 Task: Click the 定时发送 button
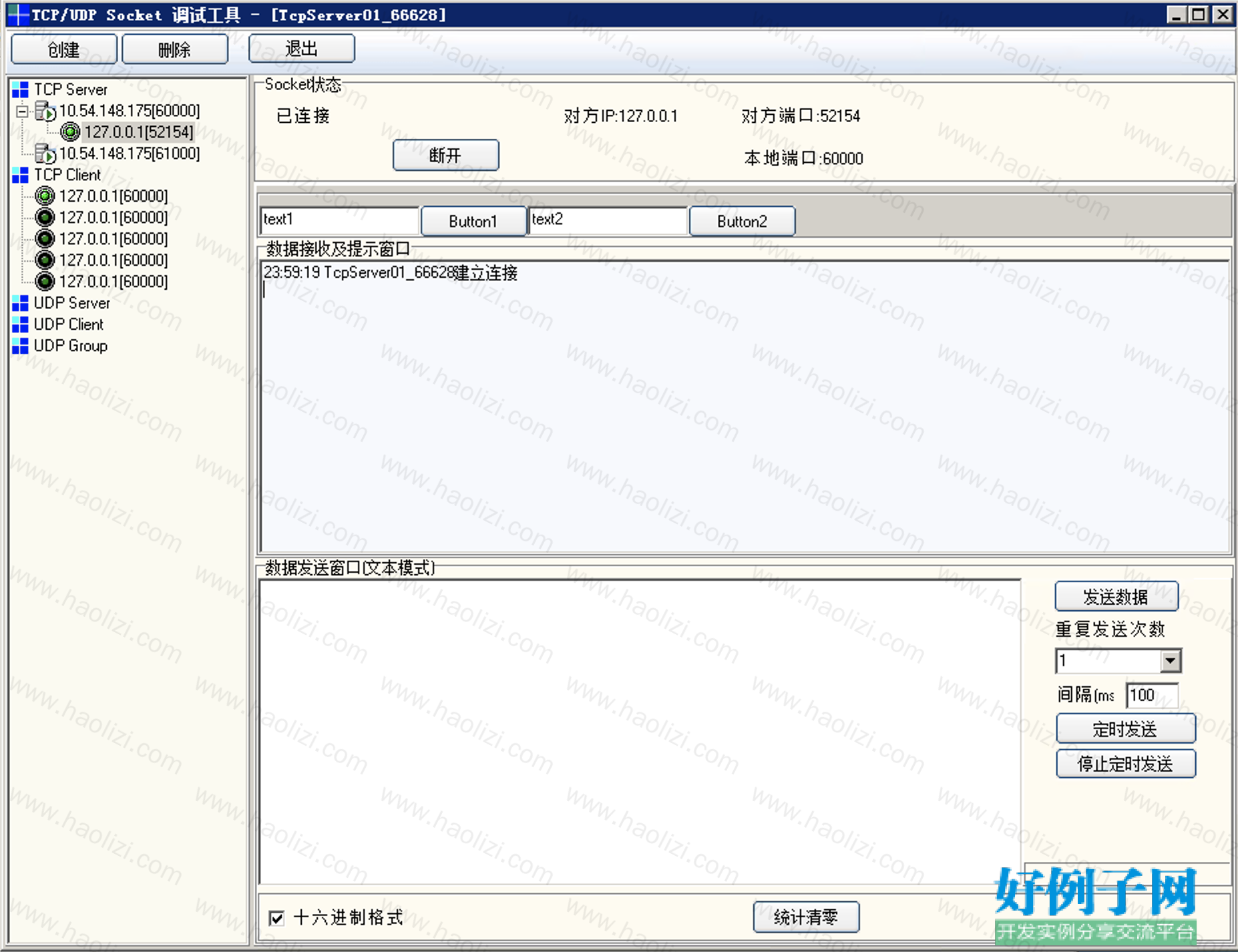[x=1126, y=728]
